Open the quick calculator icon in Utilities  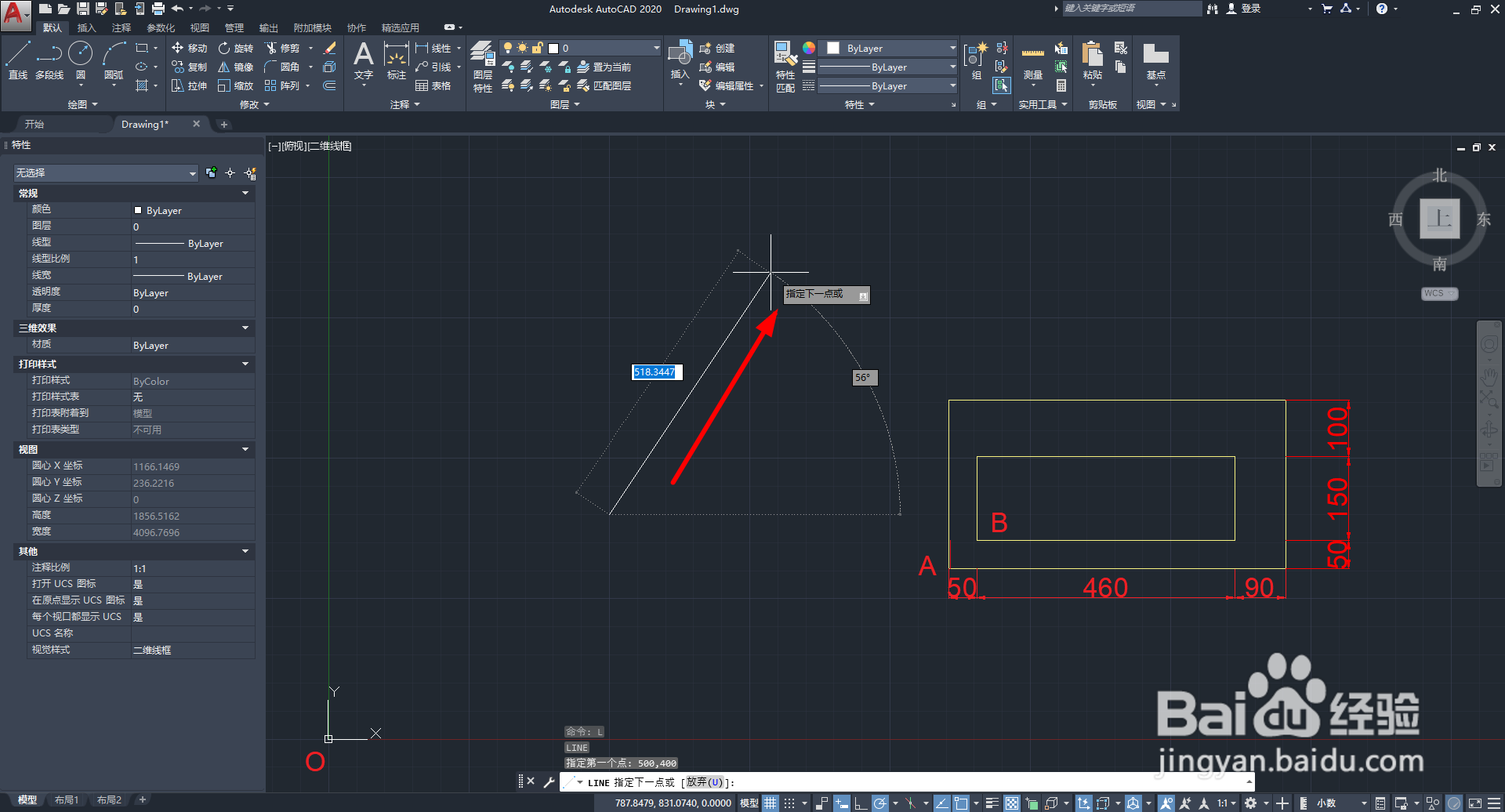1061,85
